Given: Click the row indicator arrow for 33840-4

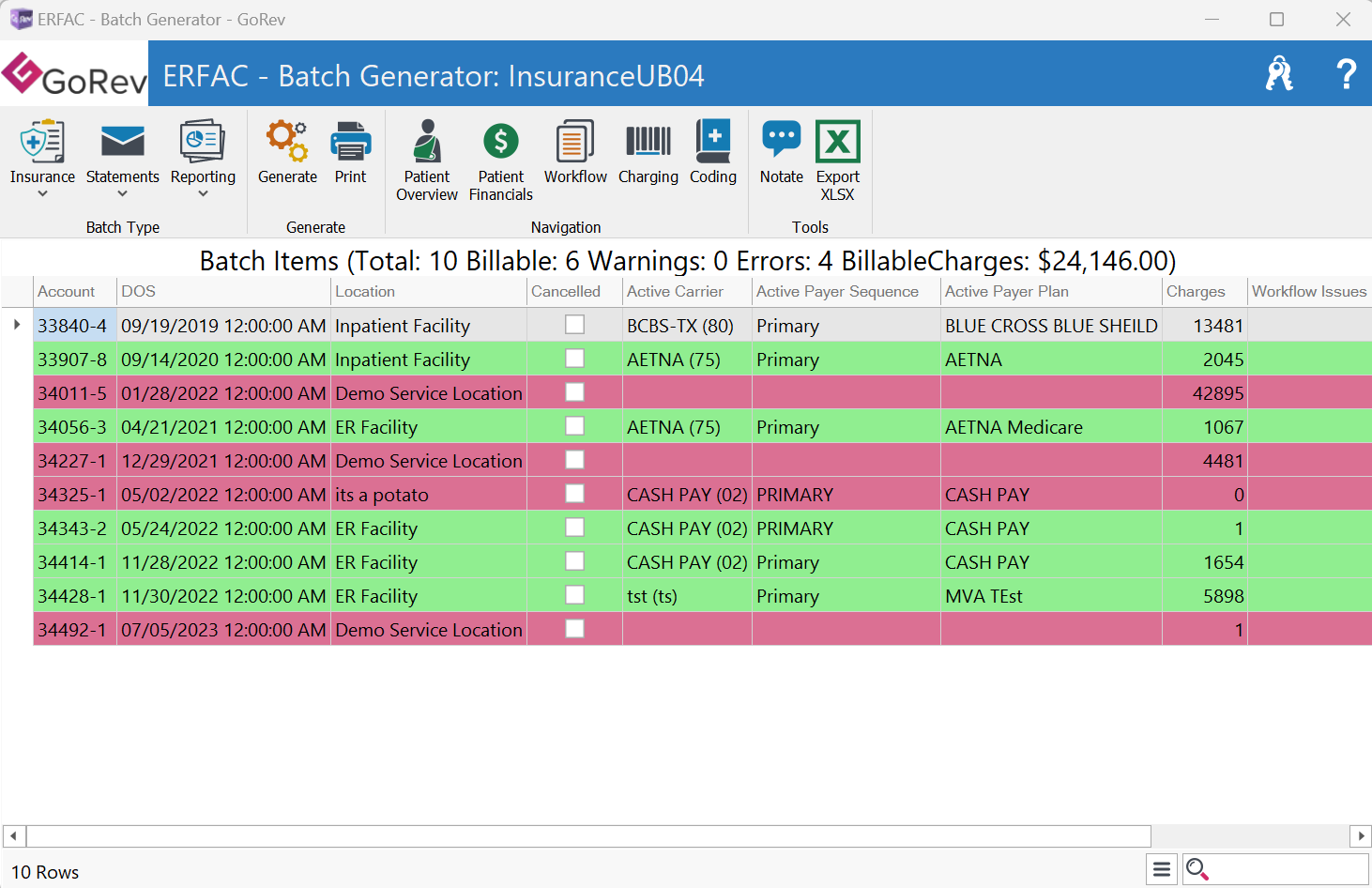Looking at the screenshot, I should tap(17, 325).
